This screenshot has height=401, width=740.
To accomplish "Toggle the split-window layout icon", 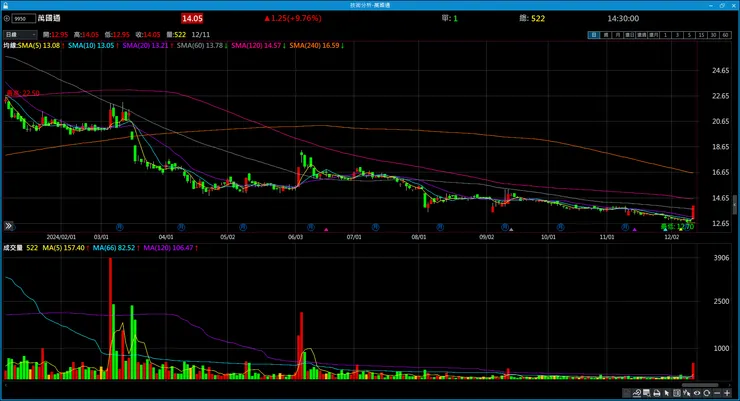I will click(x=677, y=393).
